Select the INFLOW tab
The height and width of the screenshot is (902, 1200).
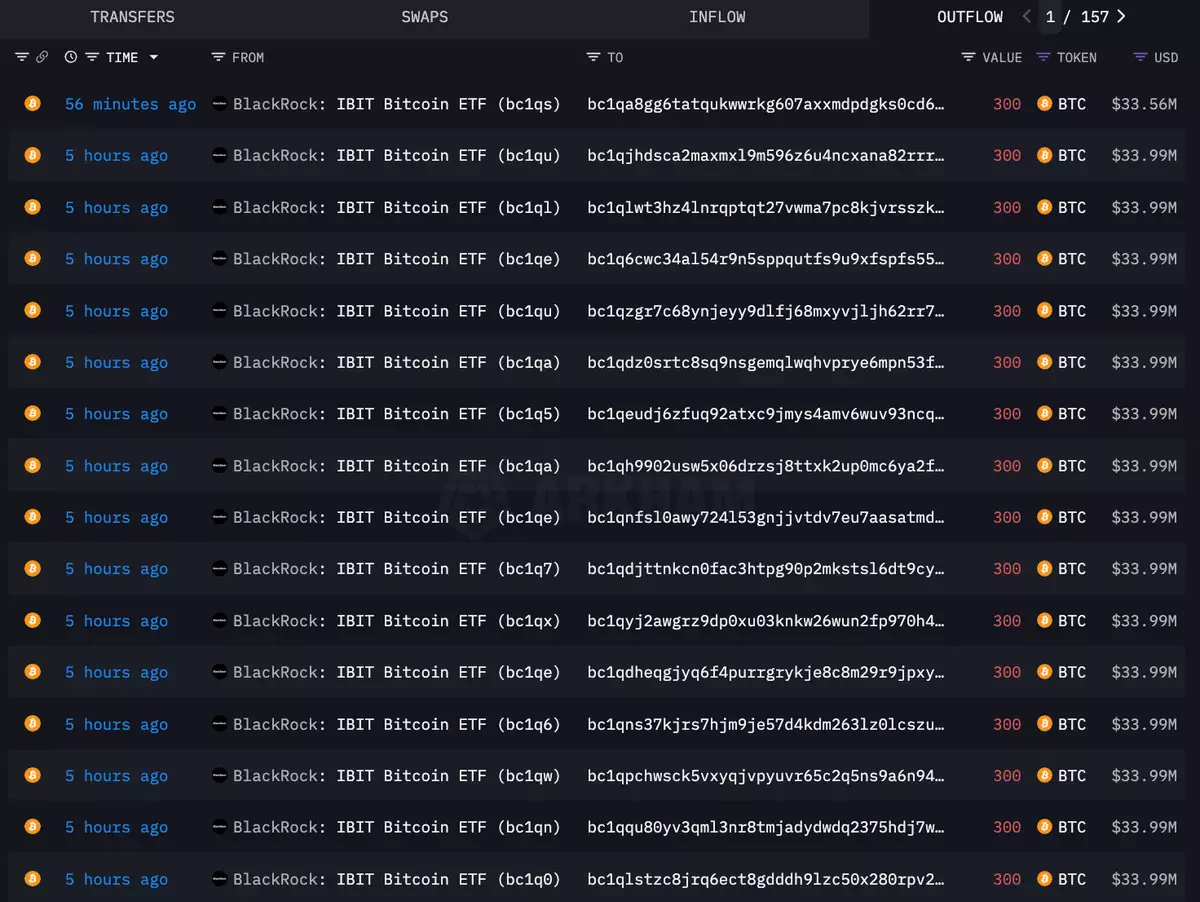(717, 17)
